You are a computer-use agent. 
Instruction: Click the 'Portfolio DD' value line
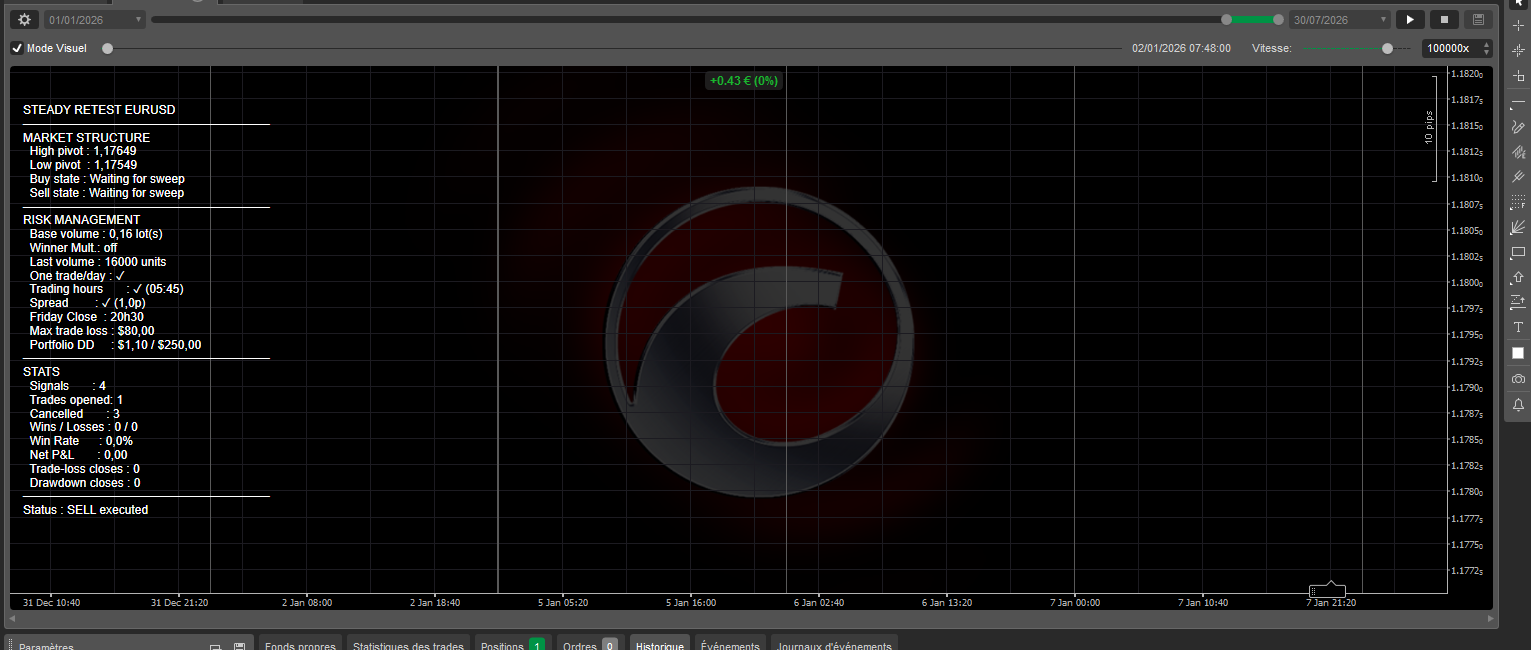click(115, 345)
